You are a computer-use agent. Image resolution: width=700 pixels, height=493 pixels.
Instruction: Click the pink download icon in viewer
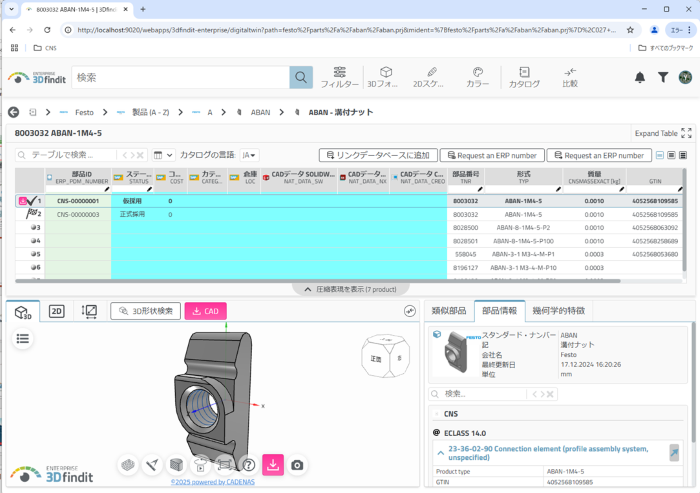tap(273, 465)
